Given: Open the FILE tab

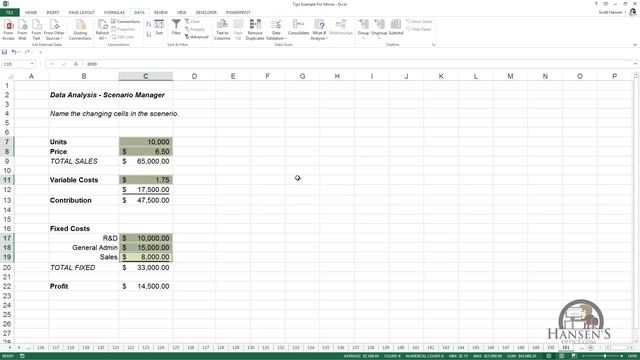Looking at the screenshot, I should (x=9, y=12).
